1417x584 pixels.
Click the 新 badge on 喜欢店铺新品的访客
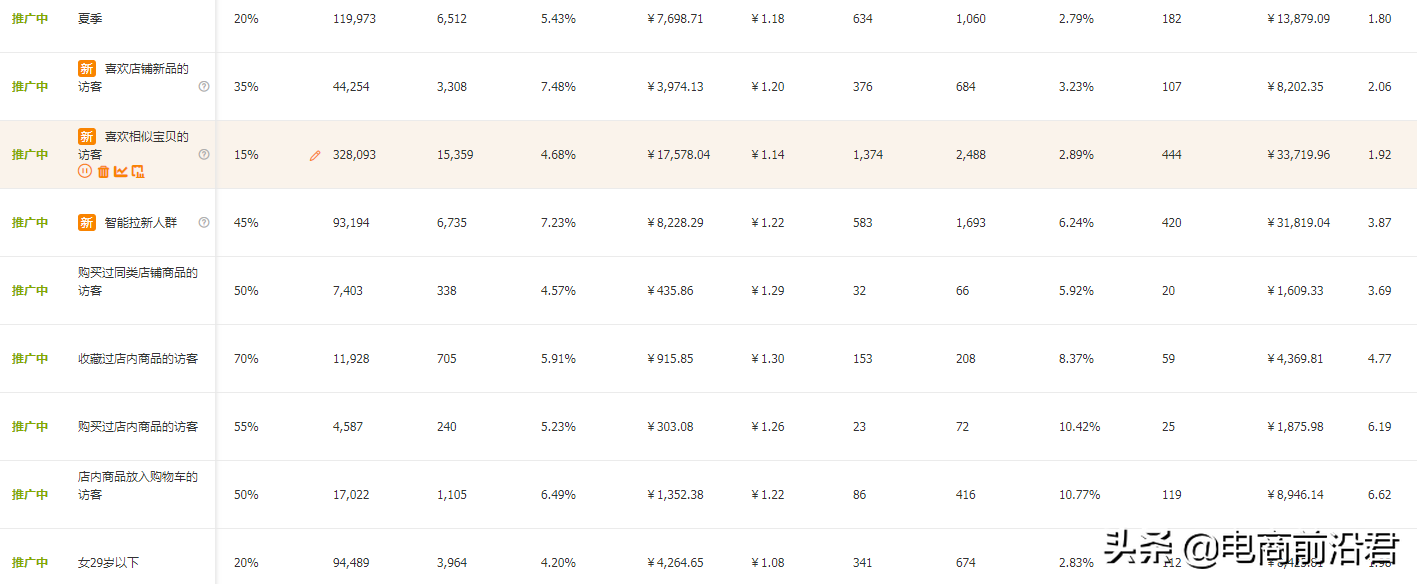click(x=87, y=69)
